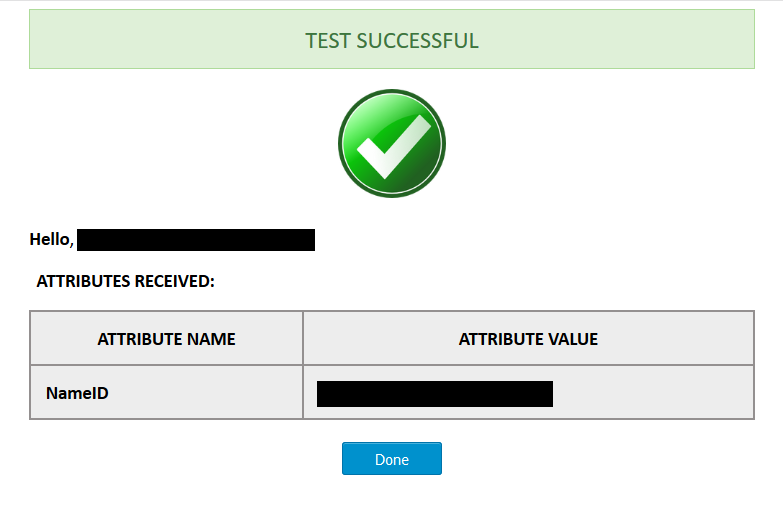Click the white tick inside green circle
This screenshot has width=783, height=515.
394,147
